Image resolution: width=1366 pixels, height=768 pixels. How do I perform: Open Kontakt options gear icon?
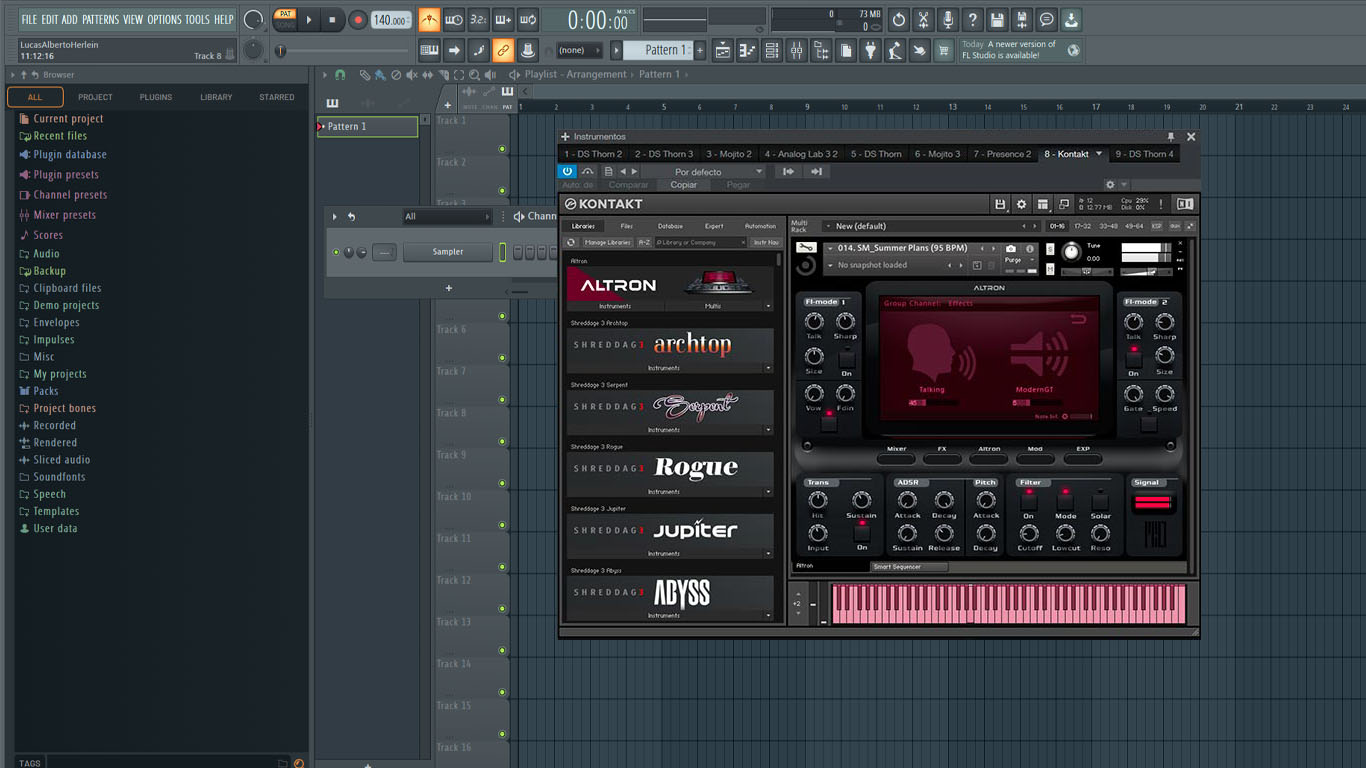[x=1021, y=204]
